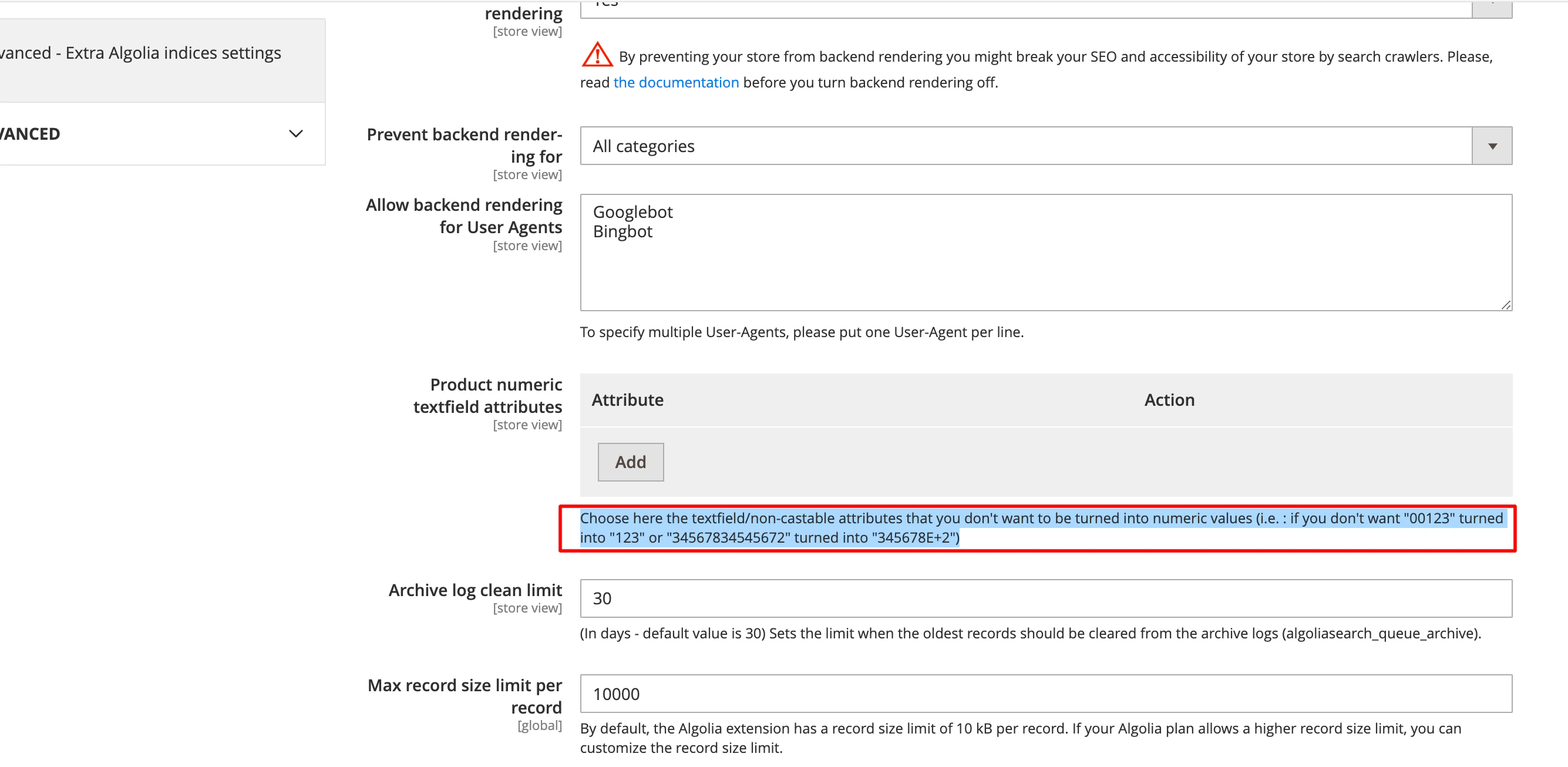1568x767 pixels.
Task: Click the Add button under Attribute
Action: 630,462
